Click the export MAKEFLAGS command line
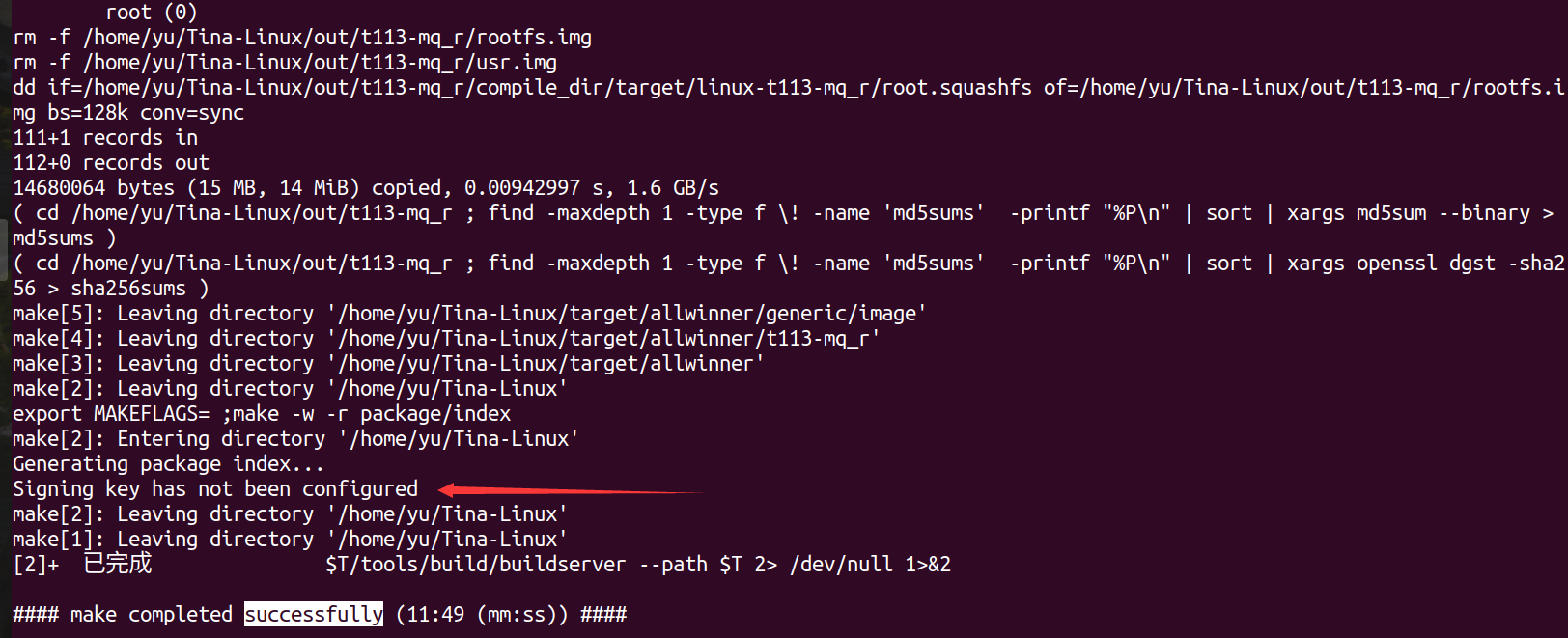The width and height of the screenshot is (1568, 638). (x=262, y=414)
